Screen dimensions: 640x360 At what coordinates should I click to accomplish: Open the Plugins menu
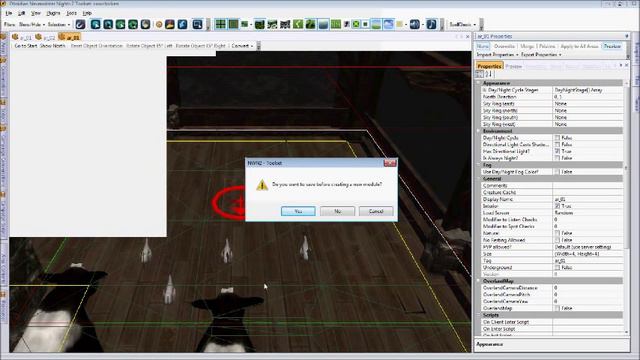[x=53, y=13]
